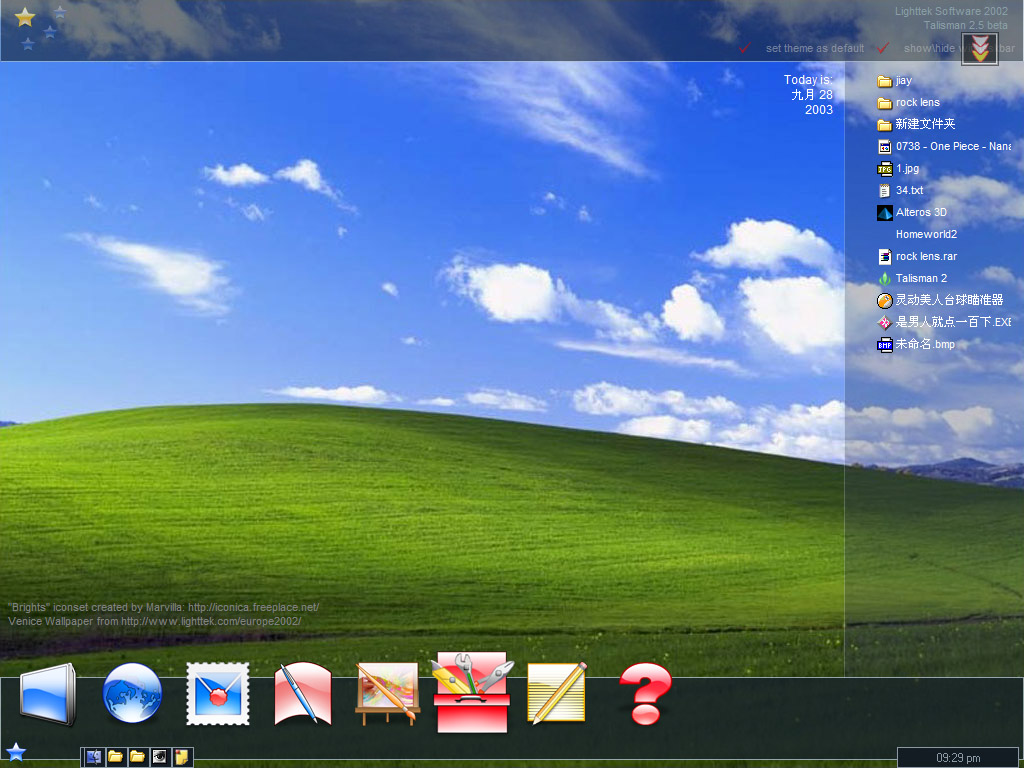Click the 'Today is' date display
This screenshot has height=768, width=1024.
click(x=808, y=95)
